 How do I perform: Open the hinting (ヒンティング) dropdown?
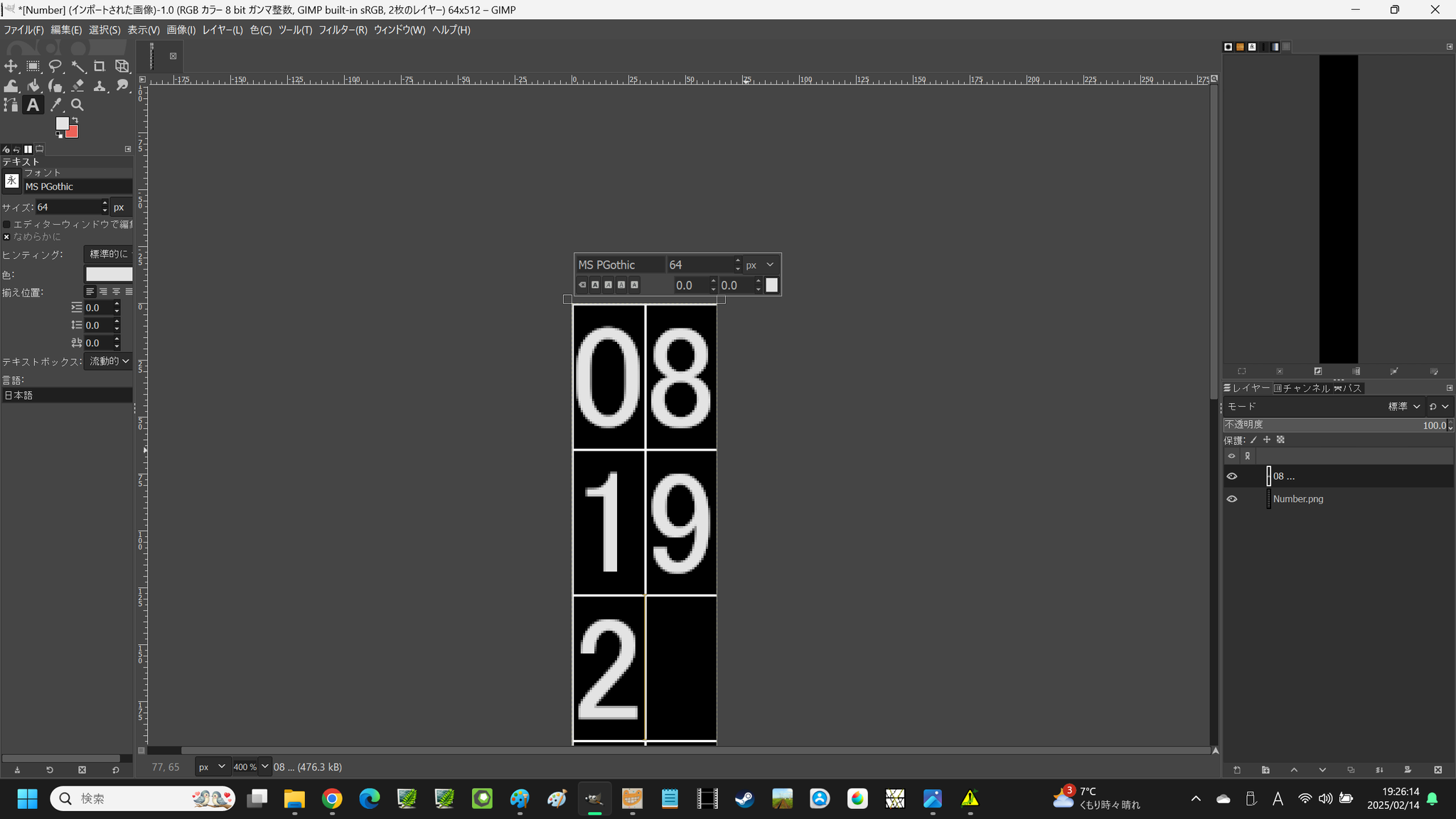click(108, 255)
